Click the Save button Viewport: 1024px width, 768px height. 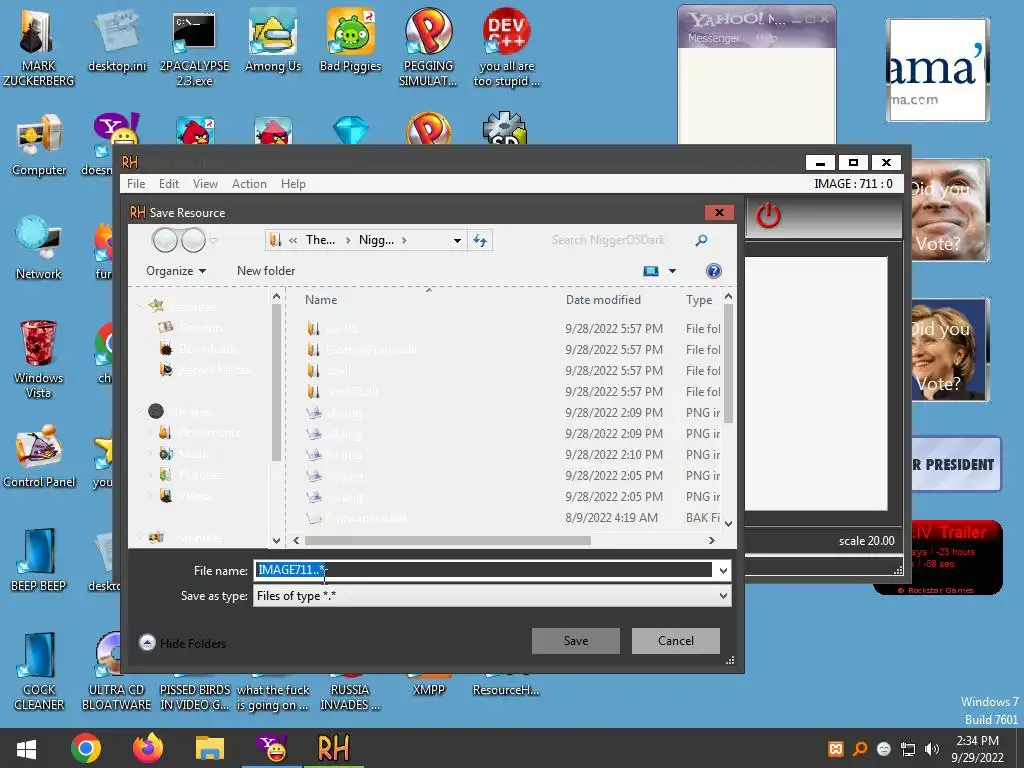[x=575, y=641]
